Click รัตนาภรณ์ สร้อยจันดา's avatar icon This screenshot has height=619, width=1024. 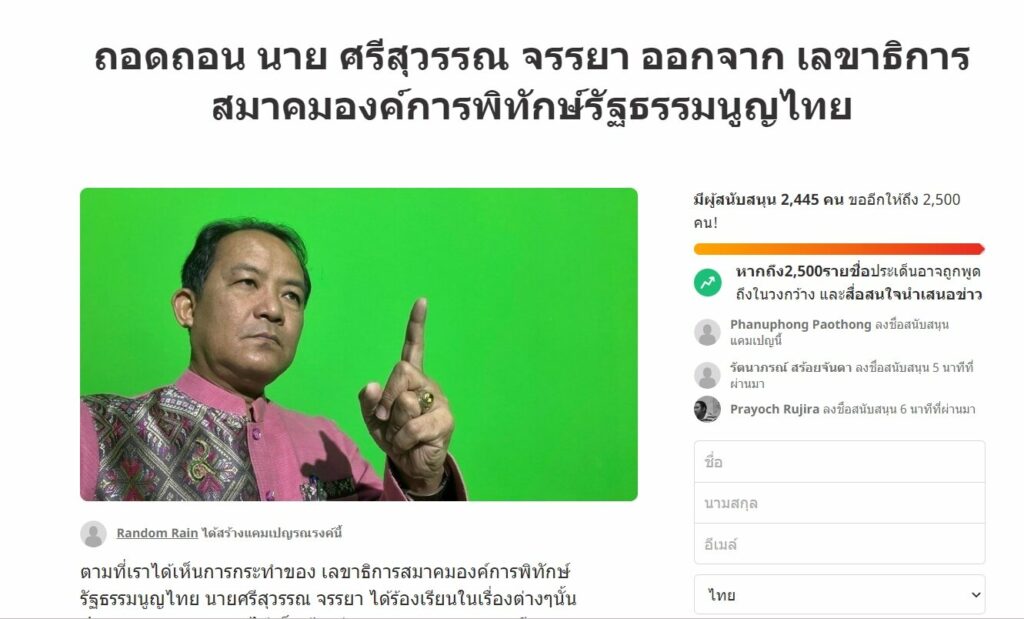point(707,375)
